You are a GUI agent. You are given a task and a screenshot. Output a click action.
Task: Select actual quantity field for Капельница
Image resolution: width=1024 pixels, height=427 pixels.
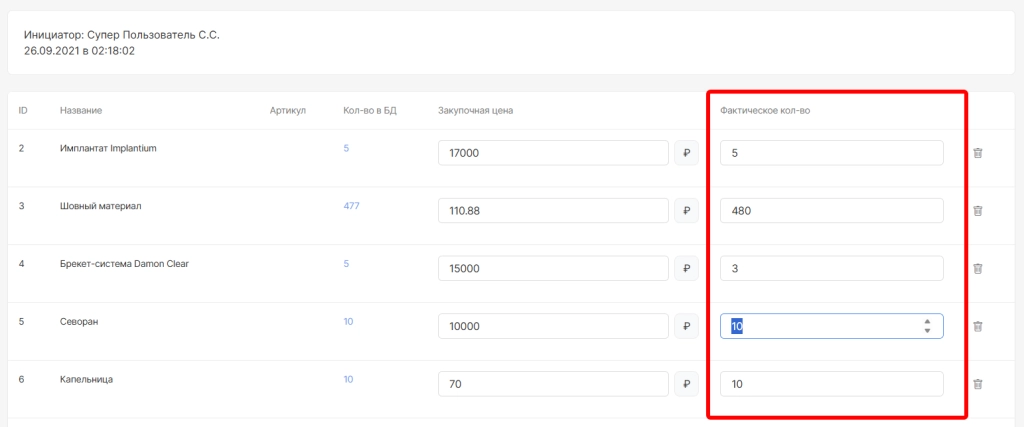click(x=831, y=384)
